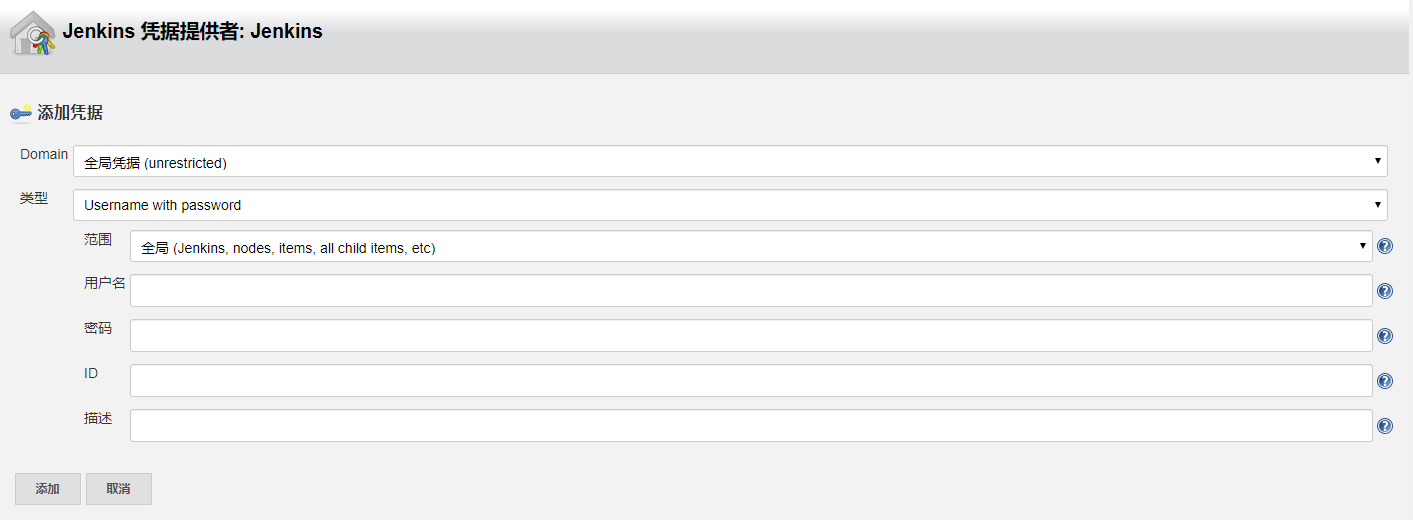Click the 用户名 field label
1413x520 pixels.
(x=104, y=284)
